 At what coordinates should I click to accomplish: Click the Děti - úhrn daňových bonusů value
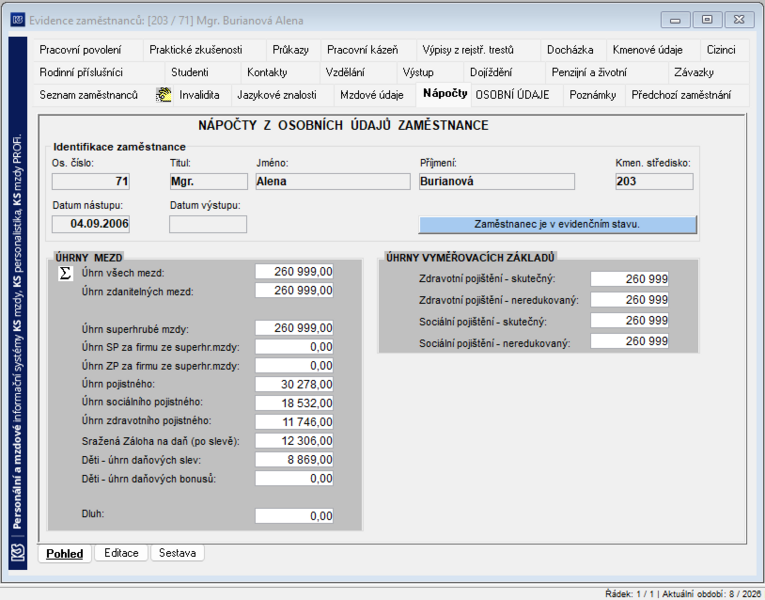coord(294,479)
